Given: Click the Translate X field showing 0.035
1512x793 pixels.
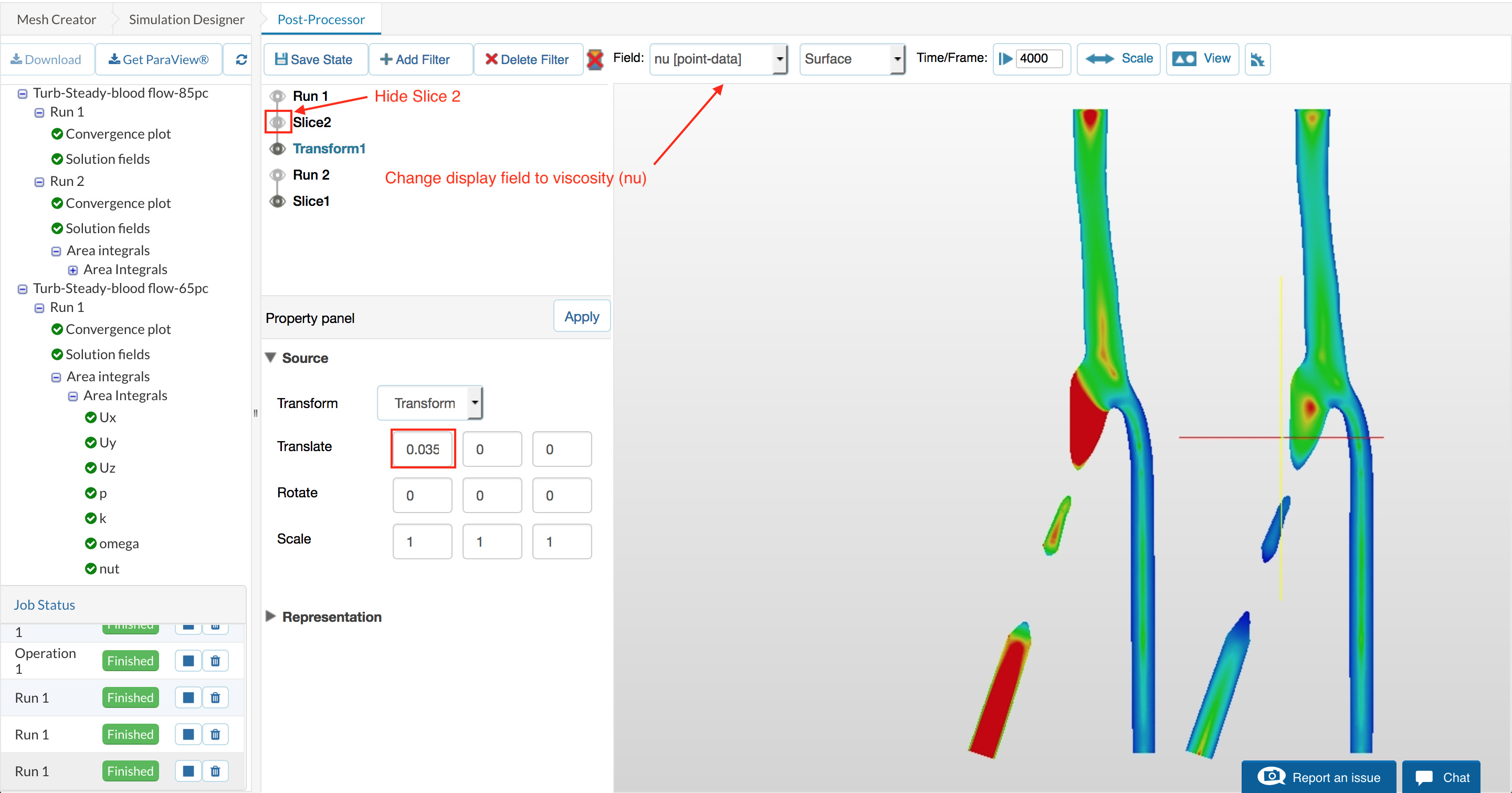Looking at the screenshot, I should coord(423,449).
